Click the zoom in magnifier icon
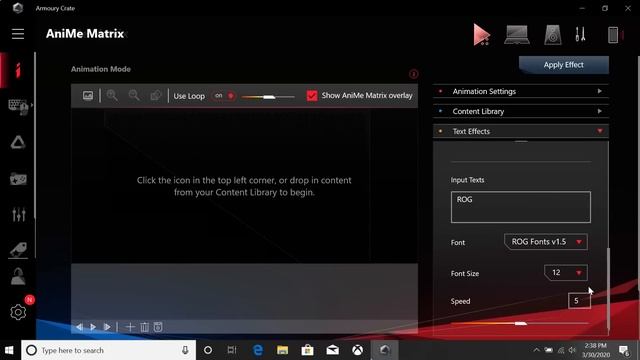This screenshot has height=360, width=640. (112, 96)
